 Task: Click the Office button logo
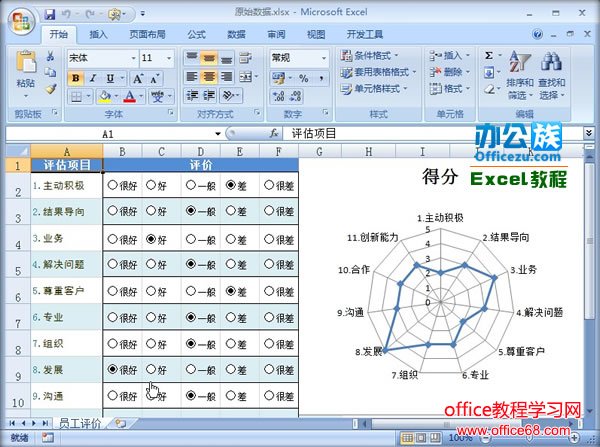tap(21, 21)
